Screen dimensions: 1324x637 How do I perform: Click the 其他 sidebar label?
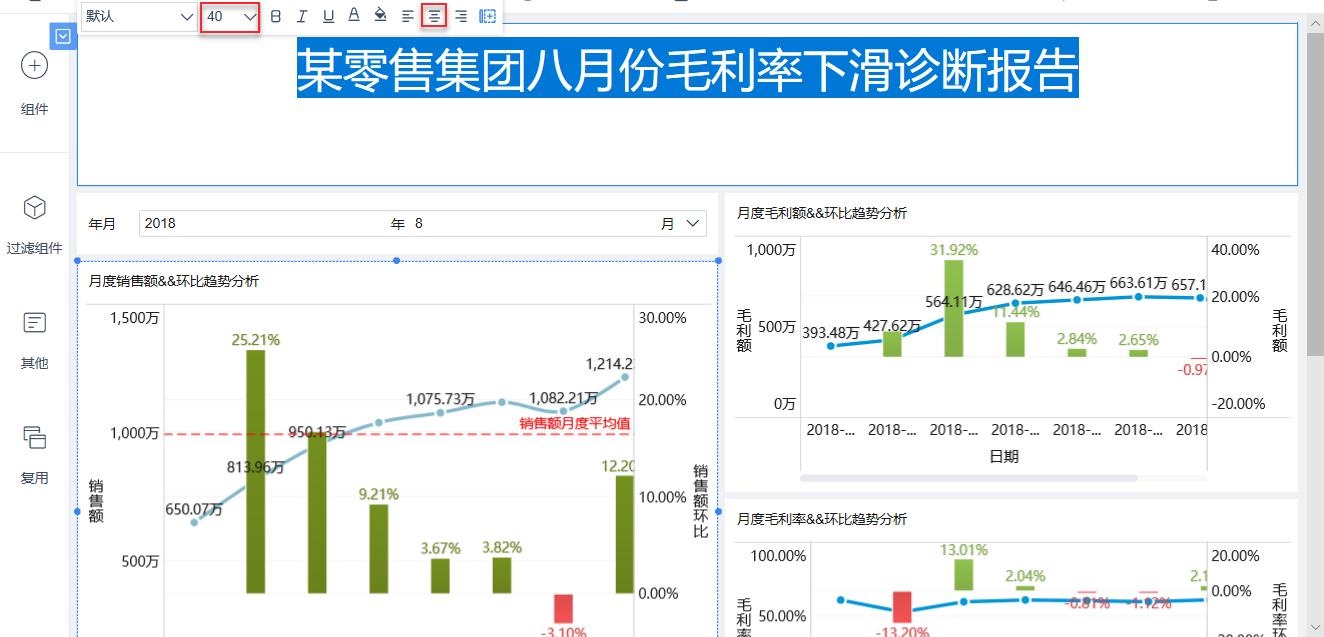coord(34,363)
